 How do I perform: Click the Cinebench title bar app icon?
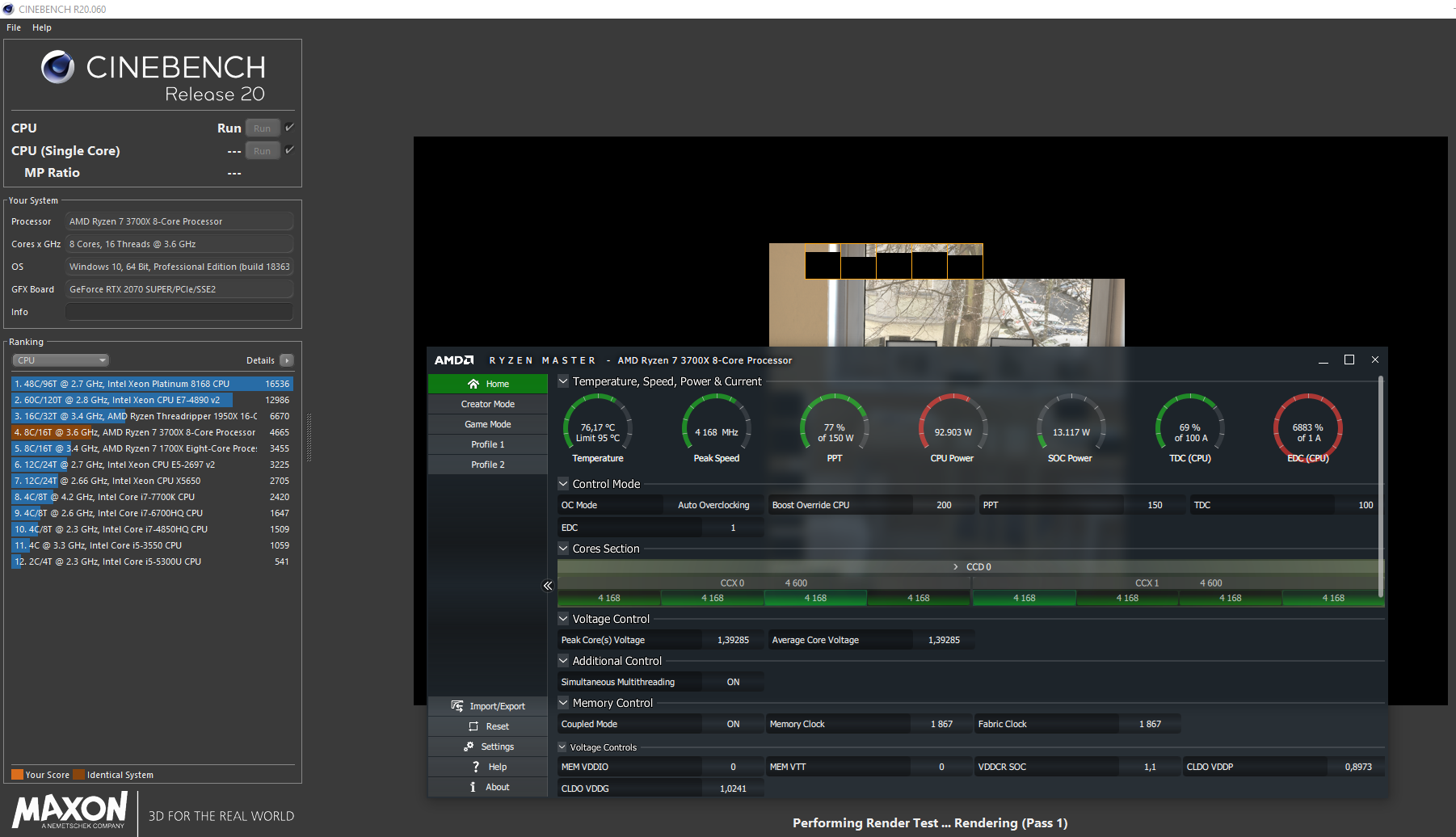[x=9, y=9]
